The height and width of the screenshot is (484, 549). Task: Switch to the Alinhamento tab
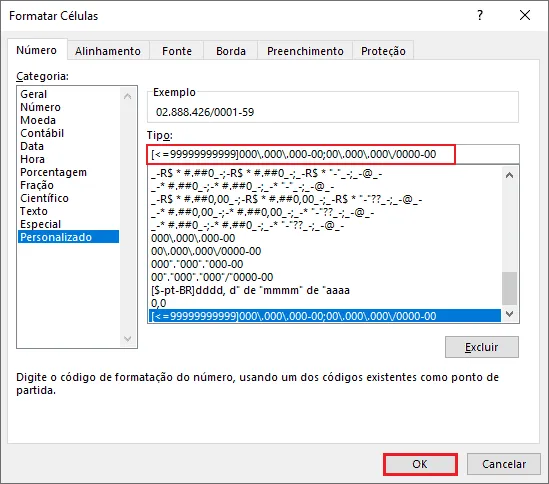point(108,51)
